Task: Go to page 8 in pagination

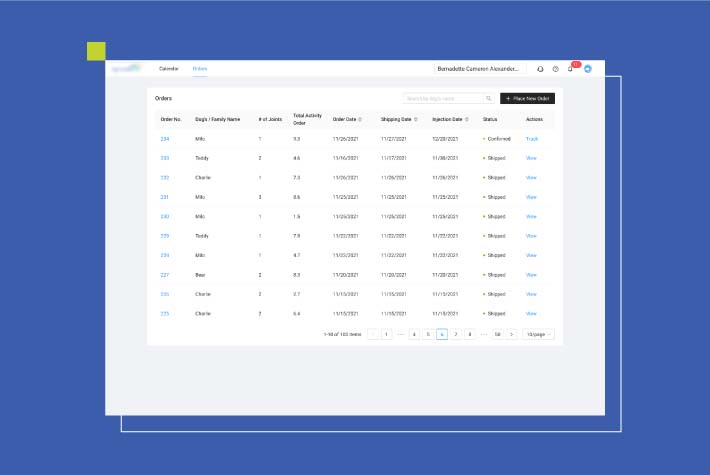Action: coord(470,334)
